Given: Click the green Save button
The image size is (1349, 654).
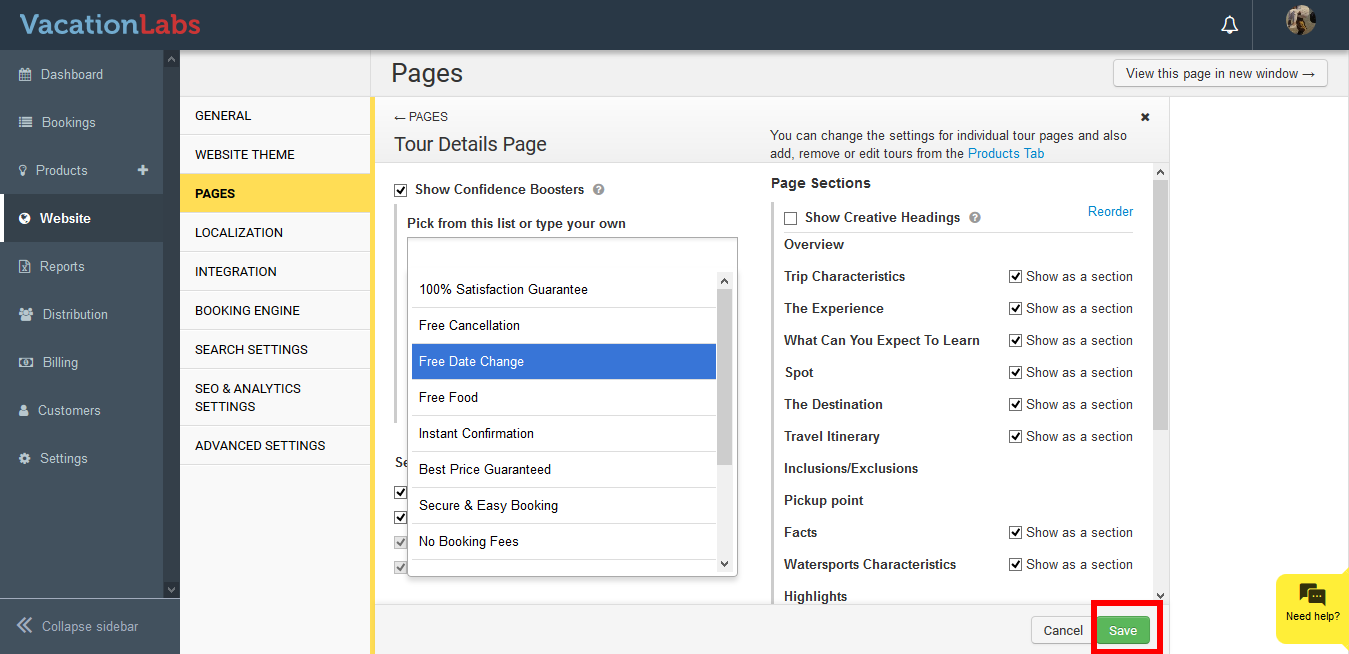Looking at the screenshot, I should coord(1123,630).
